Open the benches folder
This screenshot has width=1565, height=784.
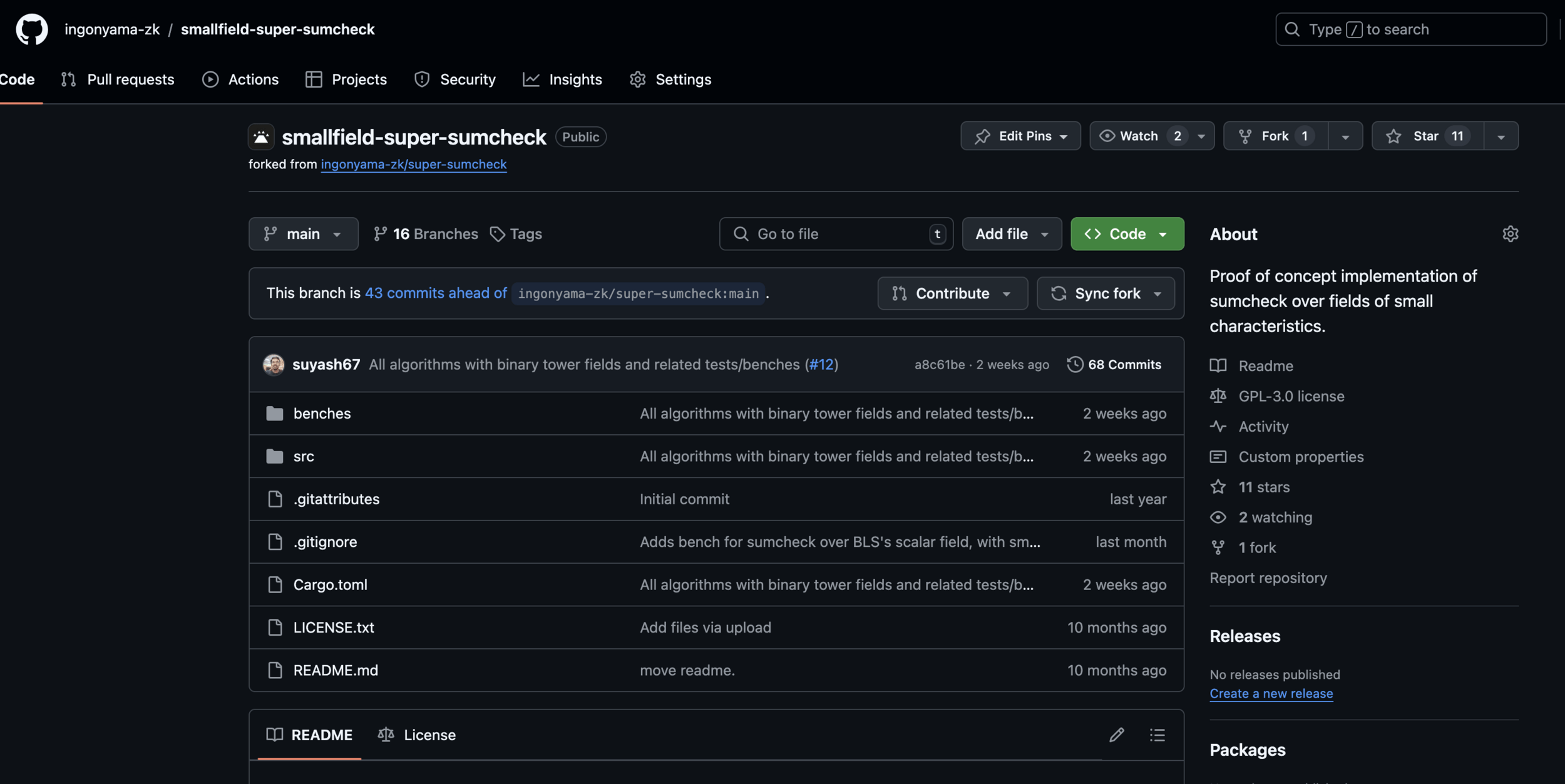(322, 414)
